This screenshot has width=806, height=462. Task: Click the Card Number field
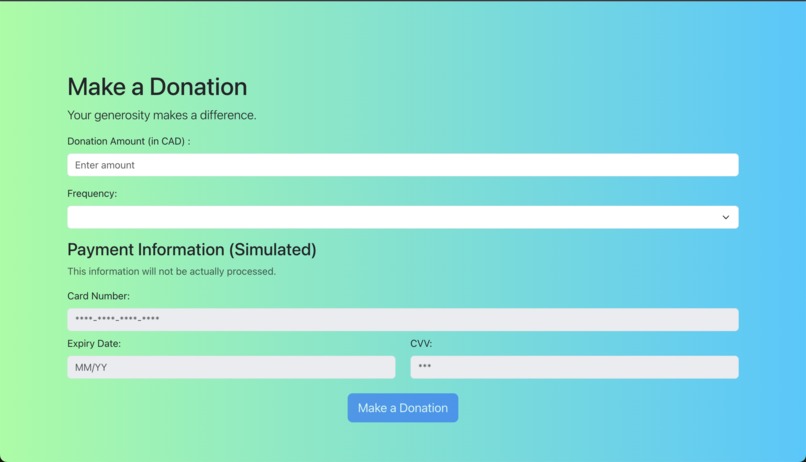click(x=402, y=320)
